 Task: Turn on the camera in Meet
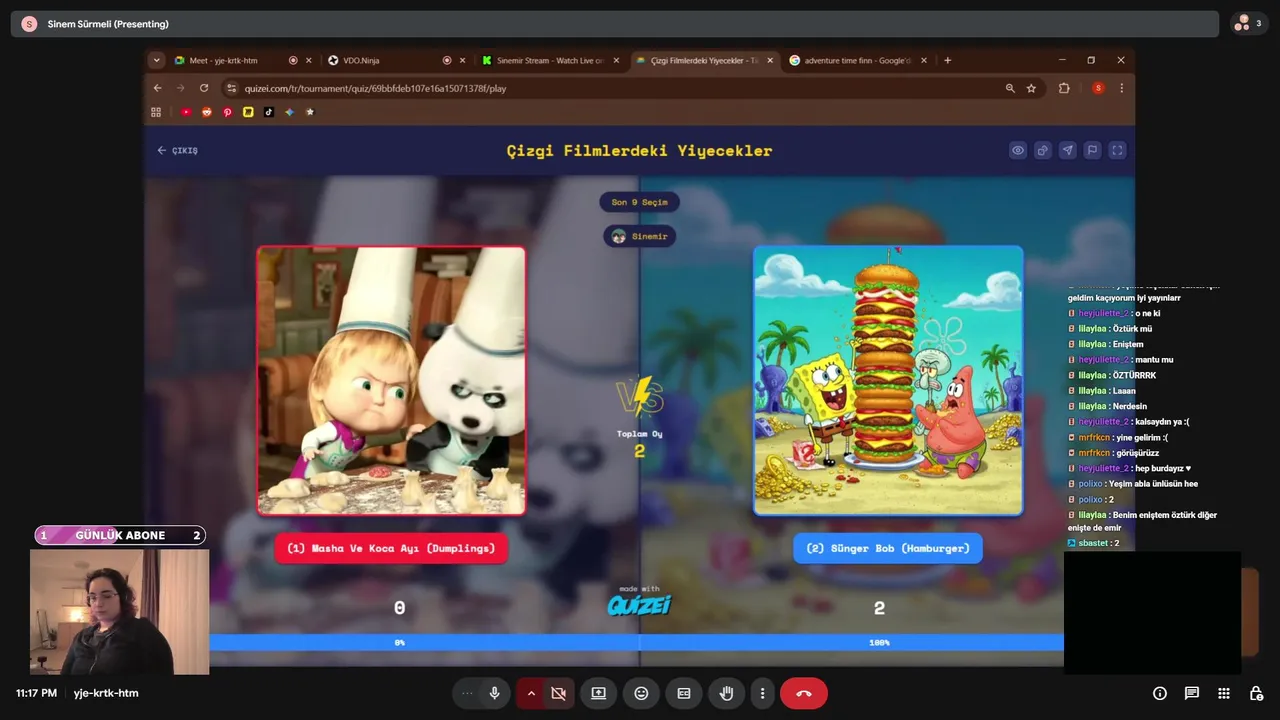pyautogui.click(x=559, y=693)
